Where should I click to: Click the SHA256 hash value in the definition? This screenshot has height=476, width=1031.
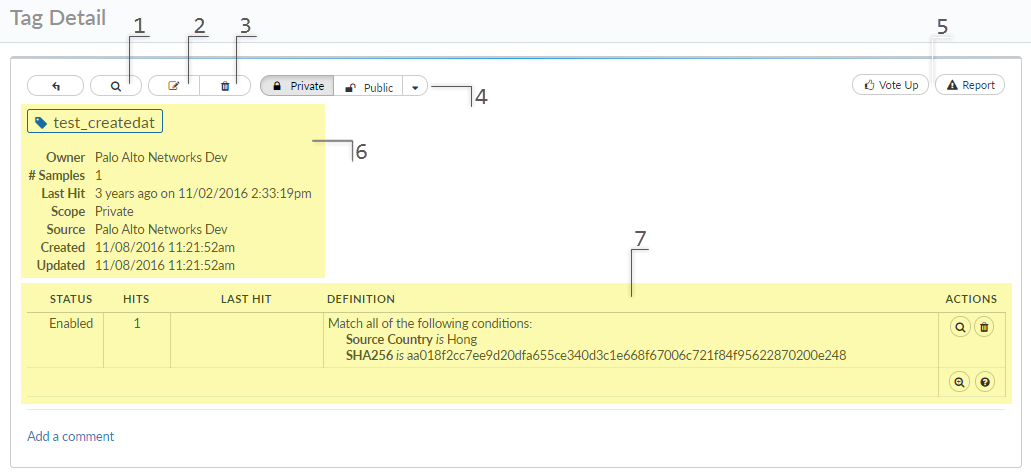click(x=625, y=355)
